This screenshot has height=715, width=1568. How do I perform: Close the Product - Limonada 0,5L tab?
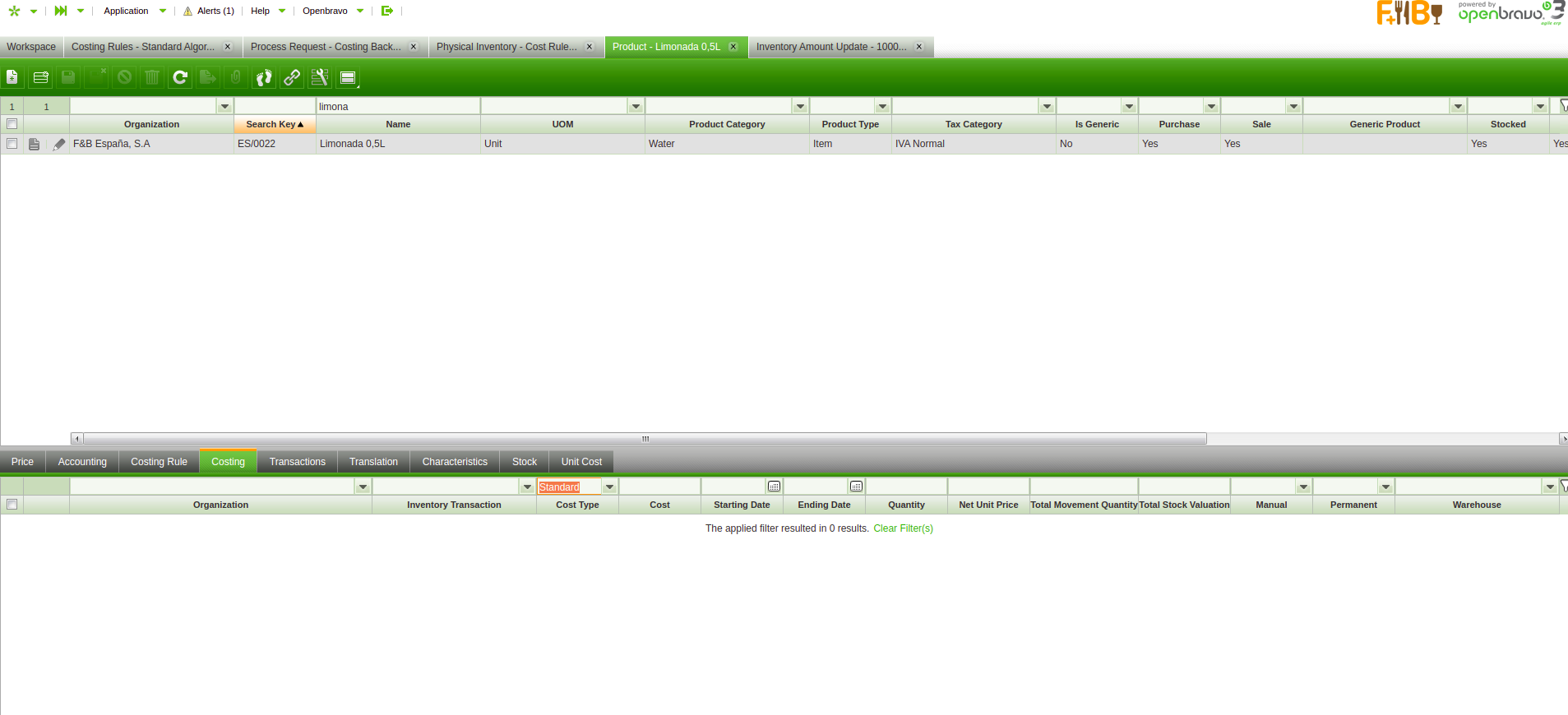[733, 47]
